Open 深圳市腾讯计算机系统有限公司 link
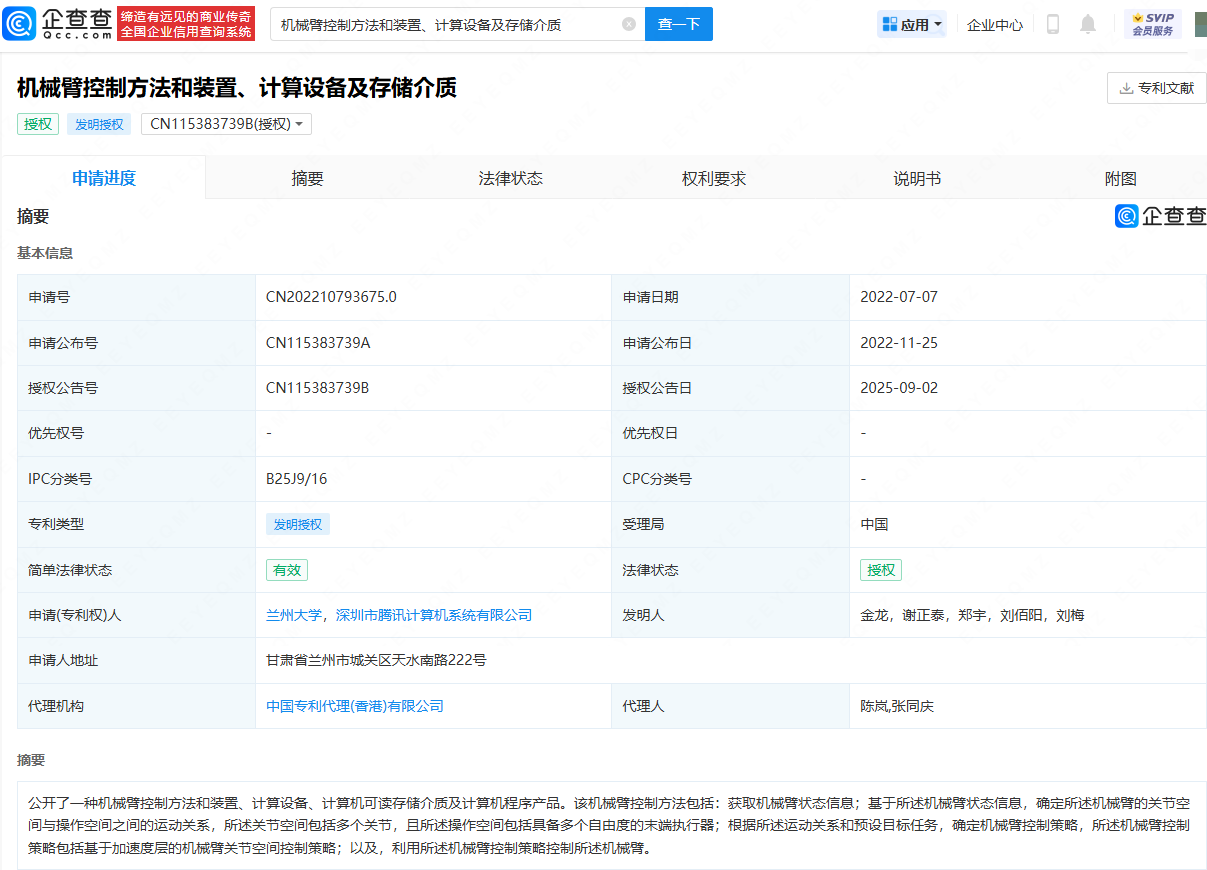 433,615
